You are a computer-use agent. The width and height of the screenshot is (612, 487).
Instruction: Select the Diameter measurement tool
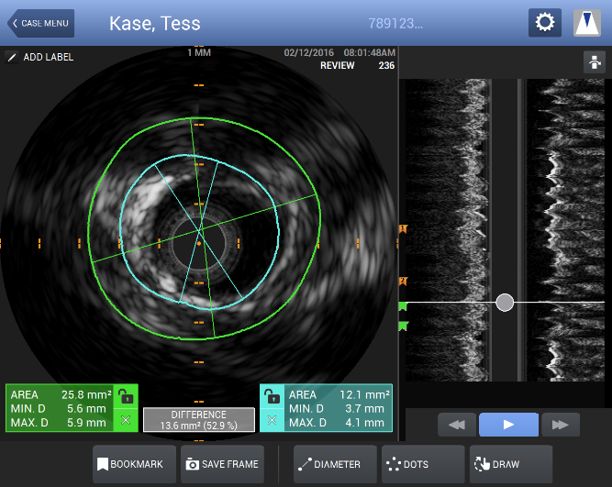coord(335,464)
